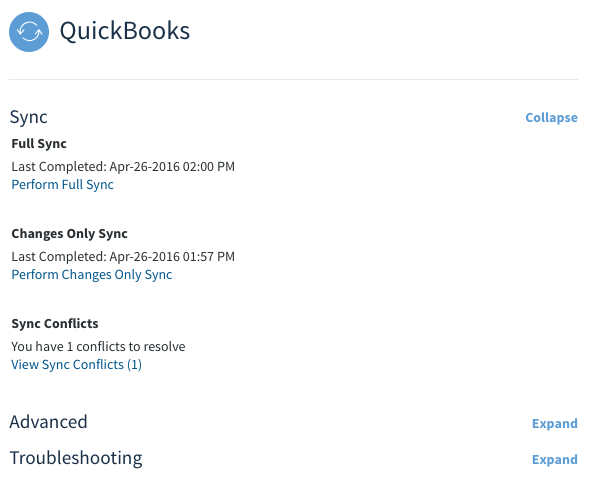This screenshot has height=484, width=594.
Task: Select the Sync Conflicts subheading
Action: 55,323
